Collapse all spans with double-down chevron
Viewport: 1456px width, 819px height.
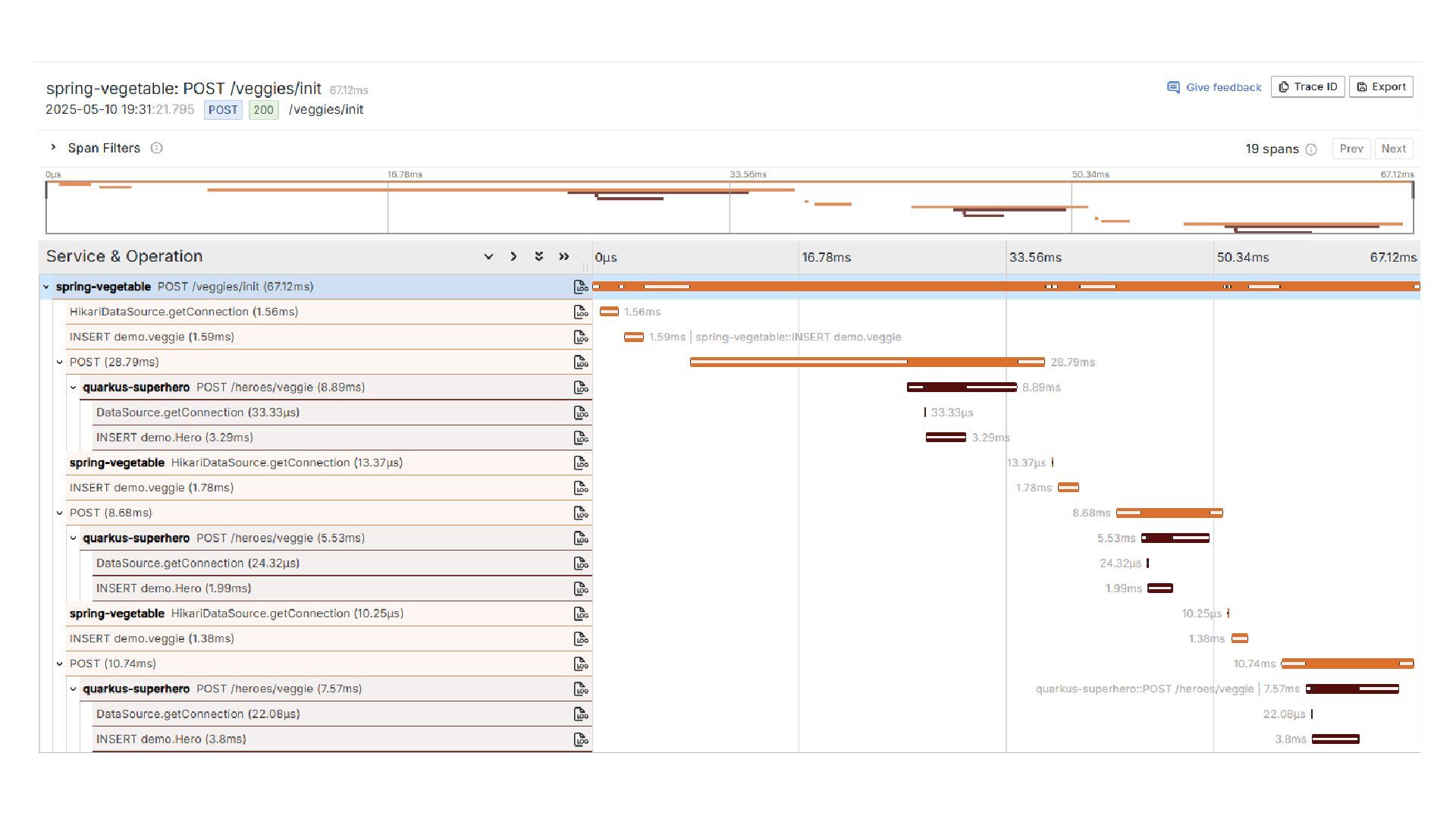538,256
